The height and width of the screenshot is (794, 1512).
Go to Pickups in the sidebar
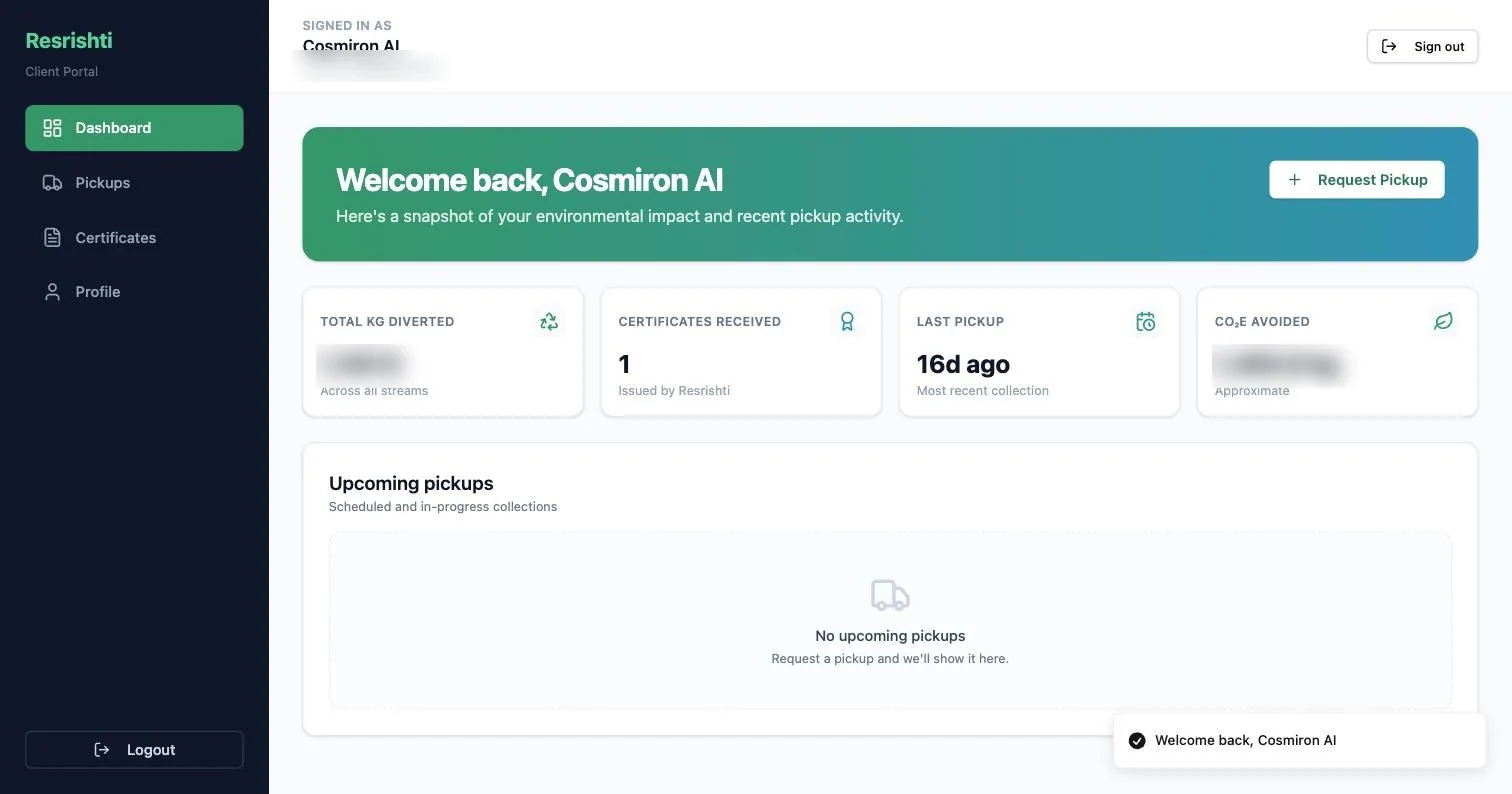coord(134,183)
